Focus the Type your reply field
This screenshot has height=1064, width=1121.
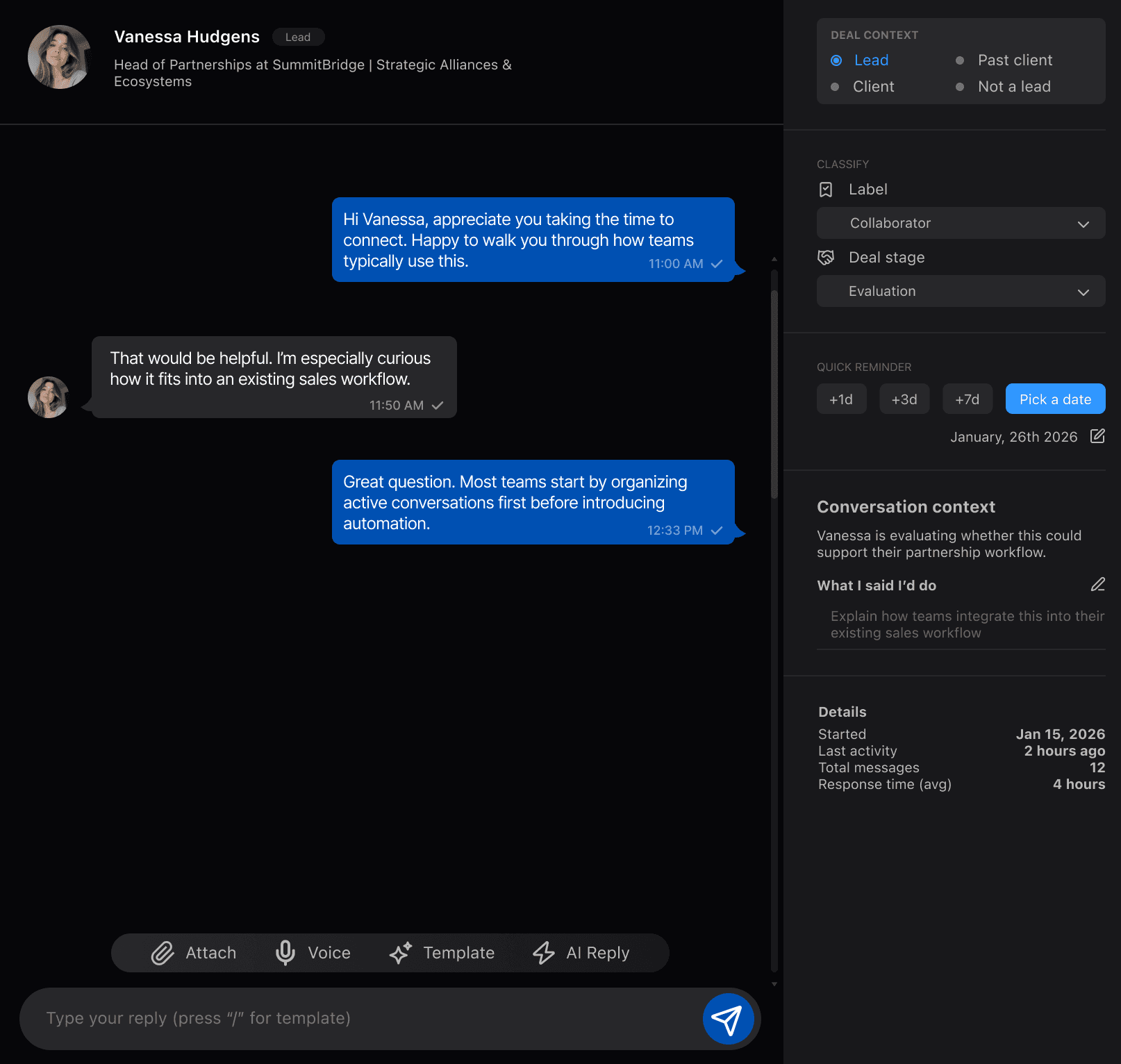[x=361, y=1018]
